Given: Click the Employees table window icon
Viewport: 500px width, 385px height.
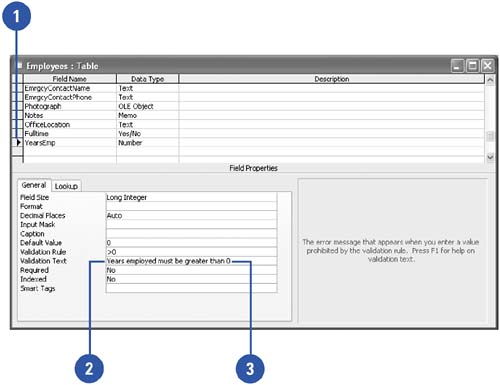Looking at the screenshot, I should coord(20,65).
